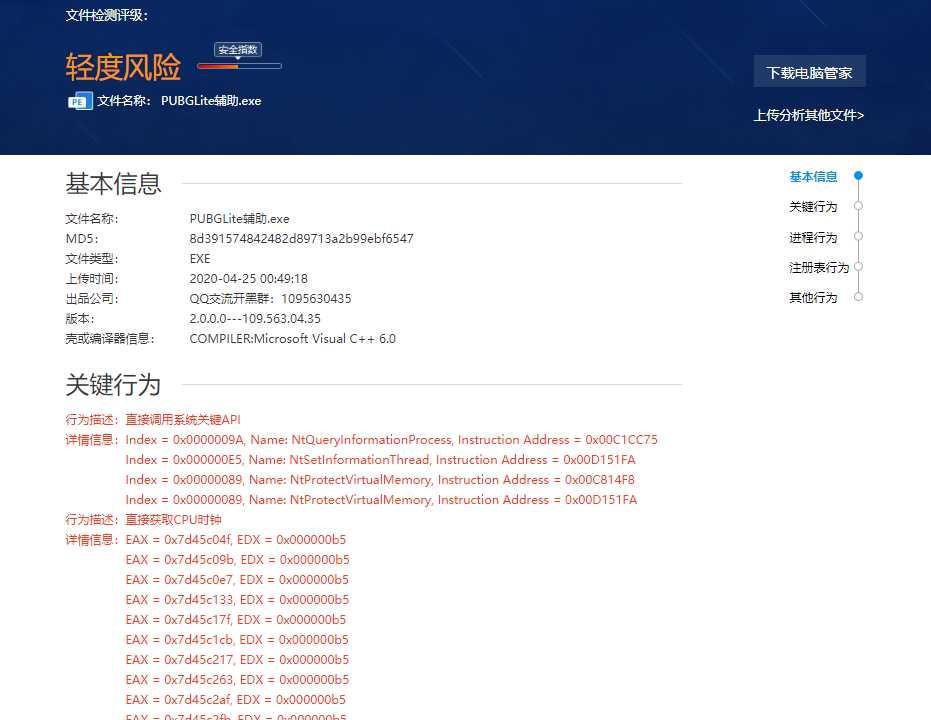Click the 壳或编译器信息 field label
Viewport: 931px width, 720px height.
coord(110,339)
